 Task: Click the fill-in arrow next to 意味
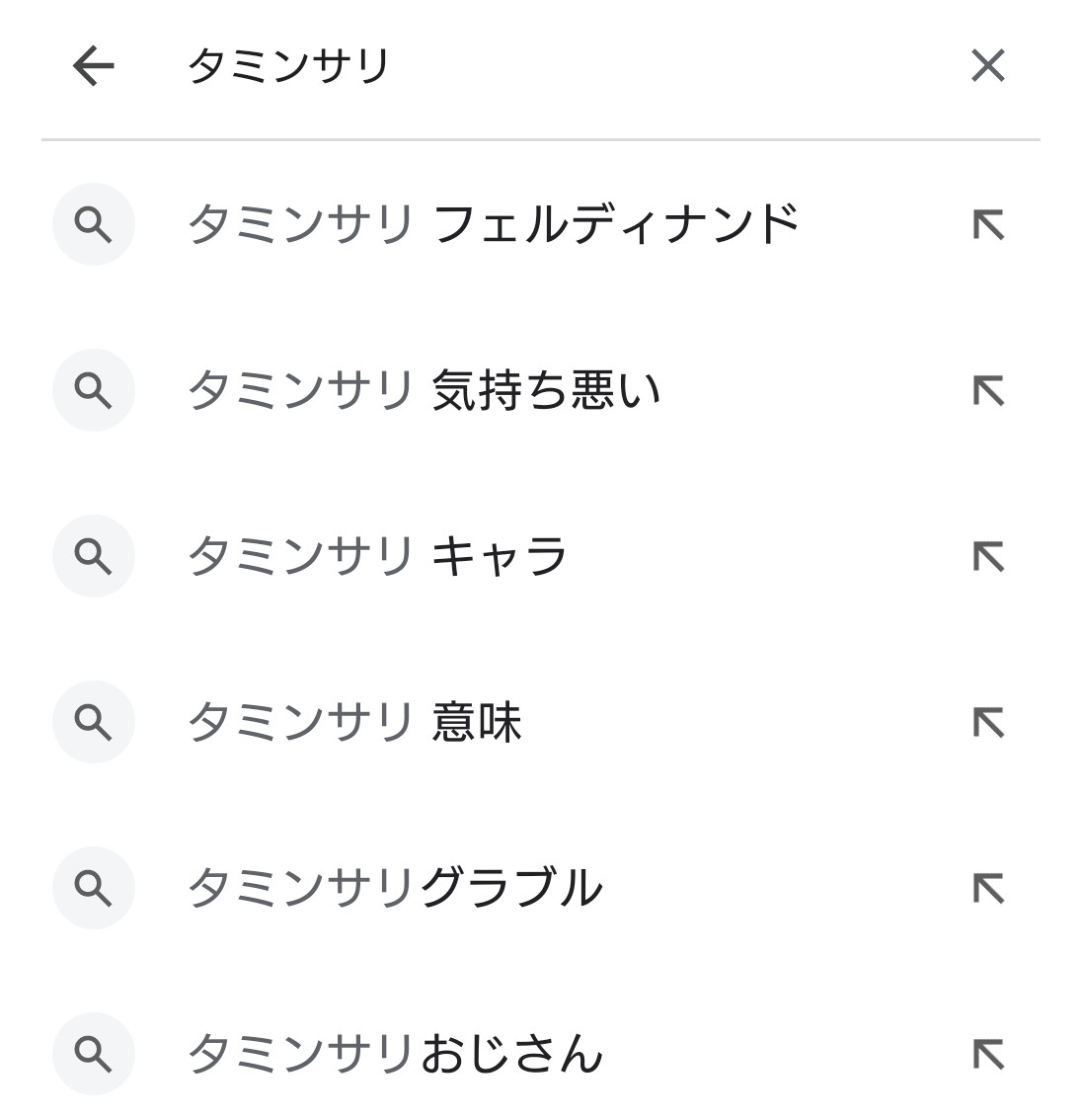click(x=987, y=723)
